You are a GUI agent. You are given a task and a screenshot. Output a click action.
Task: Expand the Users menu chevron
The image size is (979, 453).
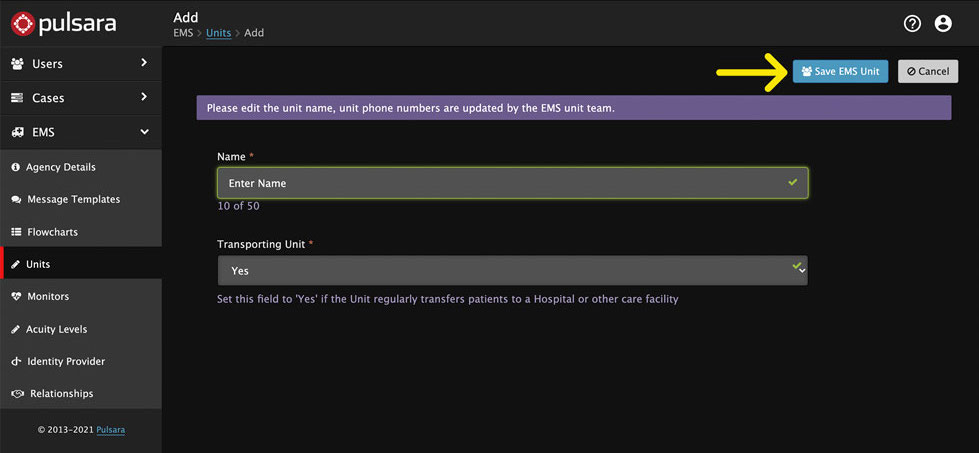(x=144, y=62)
